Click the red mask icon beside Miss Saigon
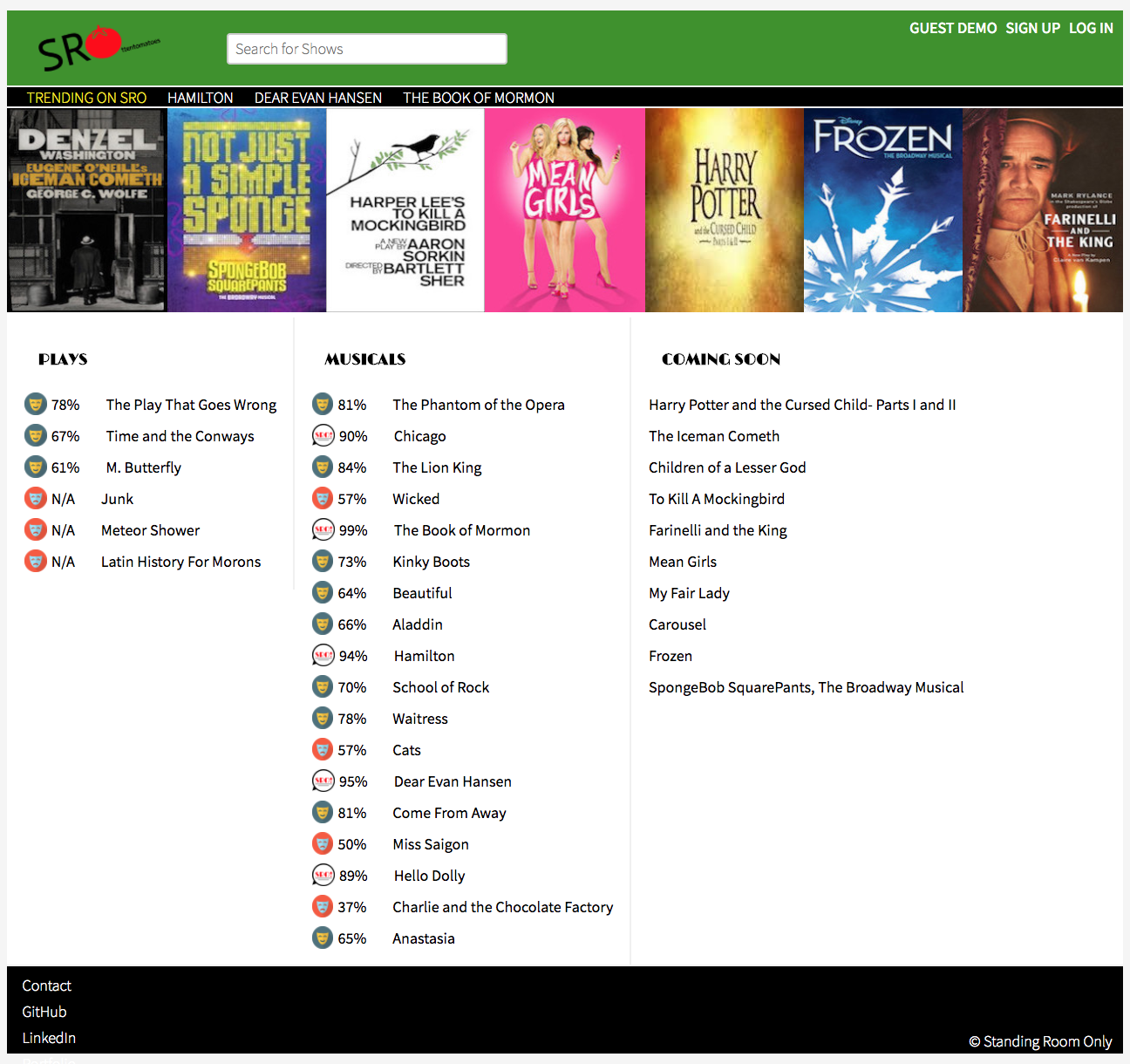The height and width of the screenshot is (1064, 1130). [x=323, y=843]
